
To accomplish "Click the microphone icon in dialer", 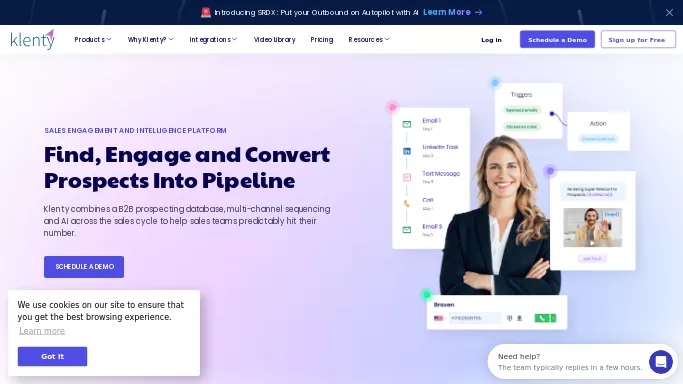I will point(519,318).
